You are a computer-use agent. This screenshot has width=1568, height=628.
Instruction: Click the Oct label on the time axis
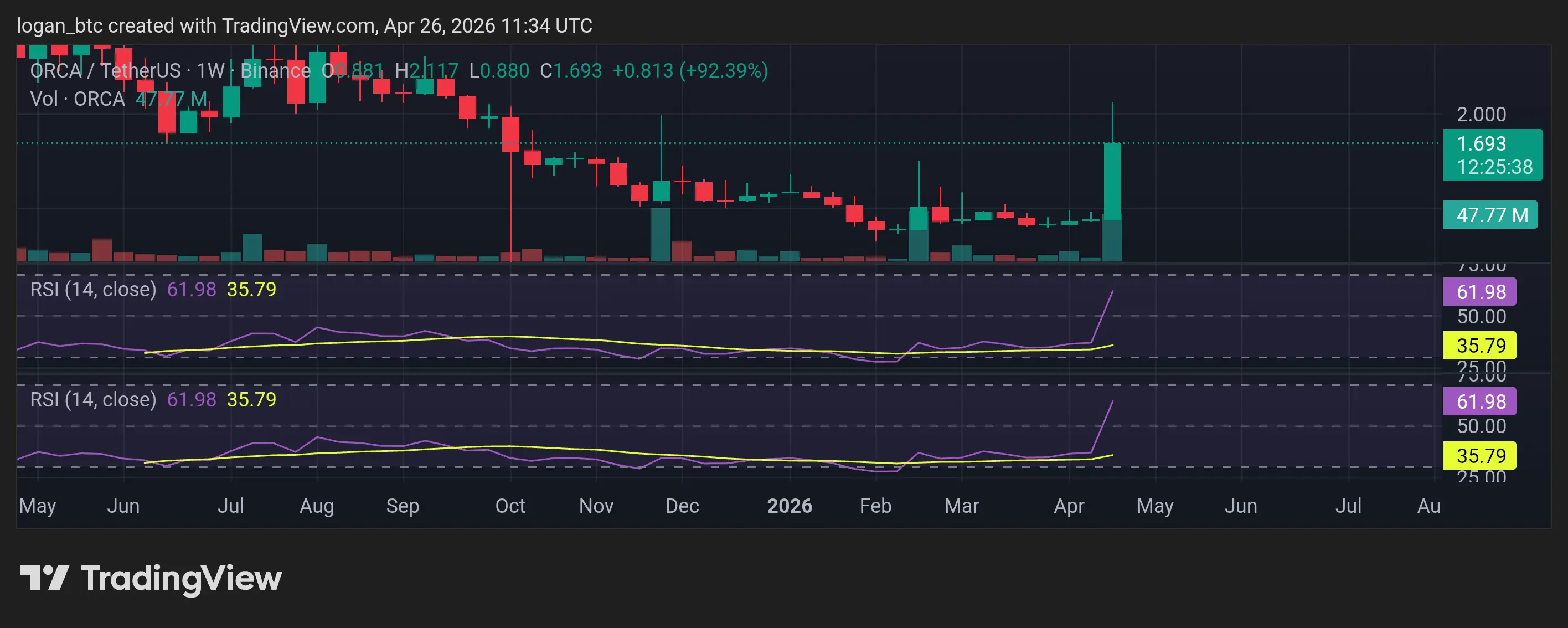point(509,506)
